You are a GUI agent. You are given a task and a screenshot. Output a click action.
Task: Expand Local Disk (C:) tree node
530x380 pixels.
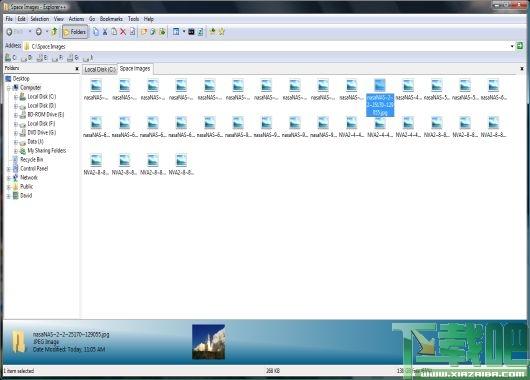point(16,97)
